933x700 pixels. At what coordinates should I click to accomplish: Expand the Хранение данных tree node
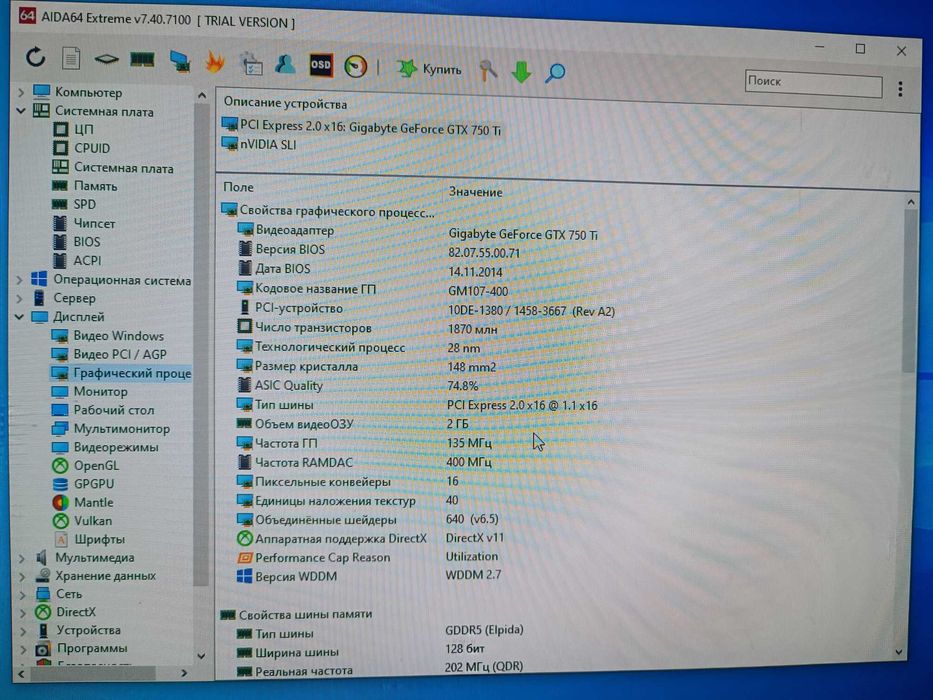pyautogui.click(x=22, y=576)
